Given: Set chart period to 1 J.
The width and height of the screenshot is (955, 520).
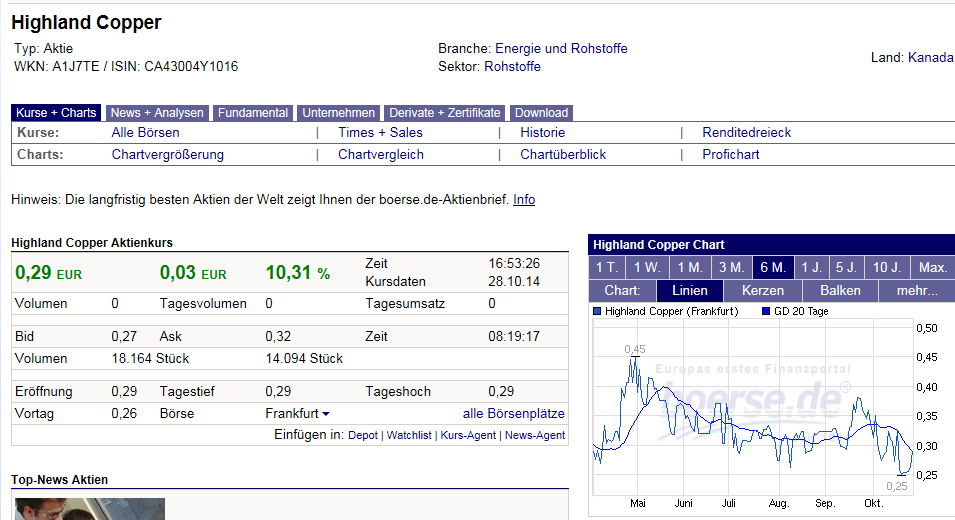Looking at the screenshot, I should 811,267.
